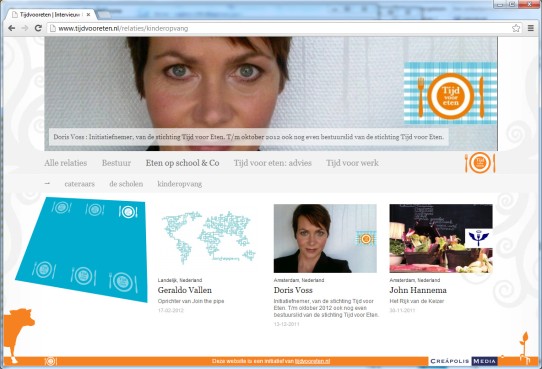The image size is (542, 369).
Task: Click the browser back arrow
Action: tap(11, 28)
